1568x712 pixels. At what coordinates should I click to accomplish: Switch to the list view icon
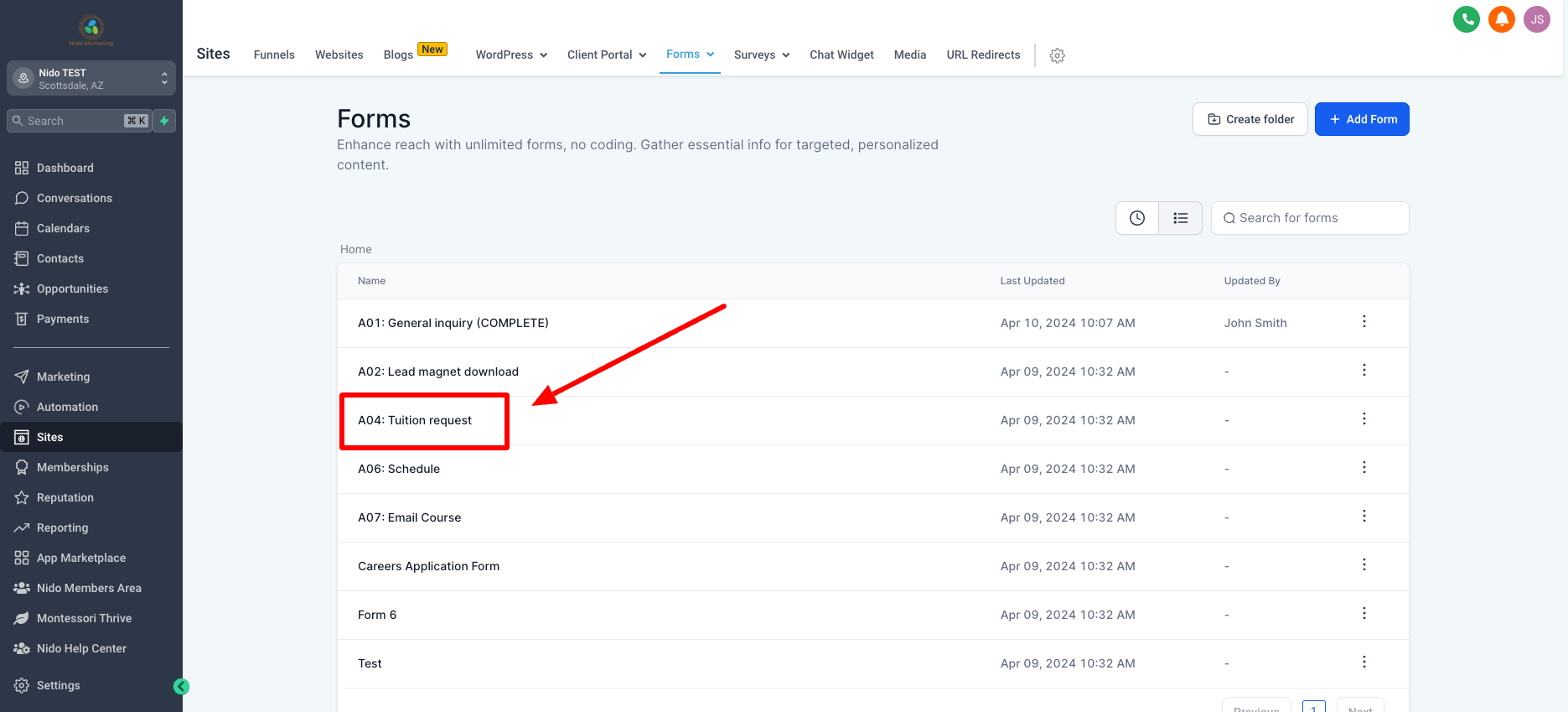pyautogui.click(x=1181, y=218)
